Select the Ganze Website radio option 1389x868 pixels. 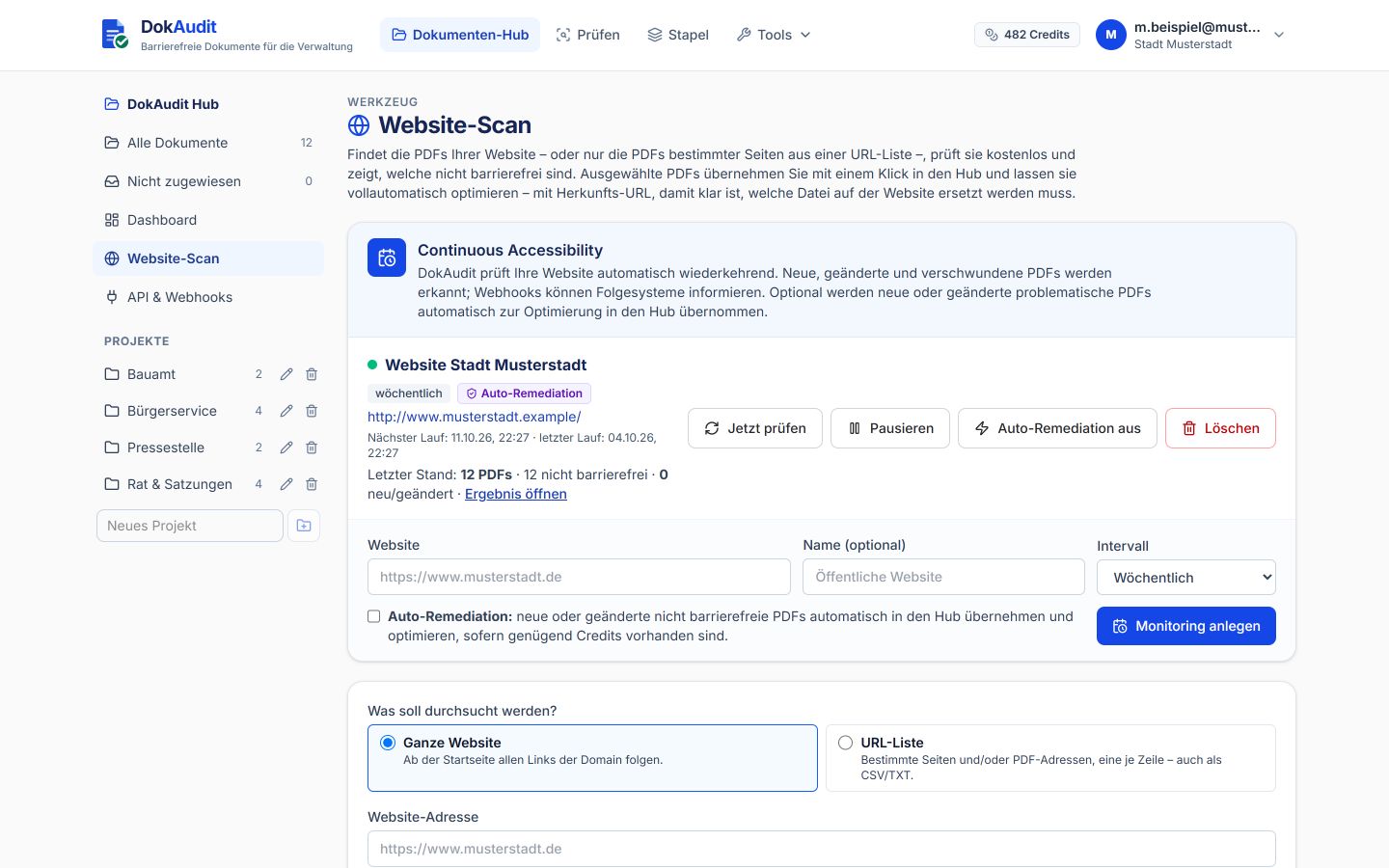point(388,743)
